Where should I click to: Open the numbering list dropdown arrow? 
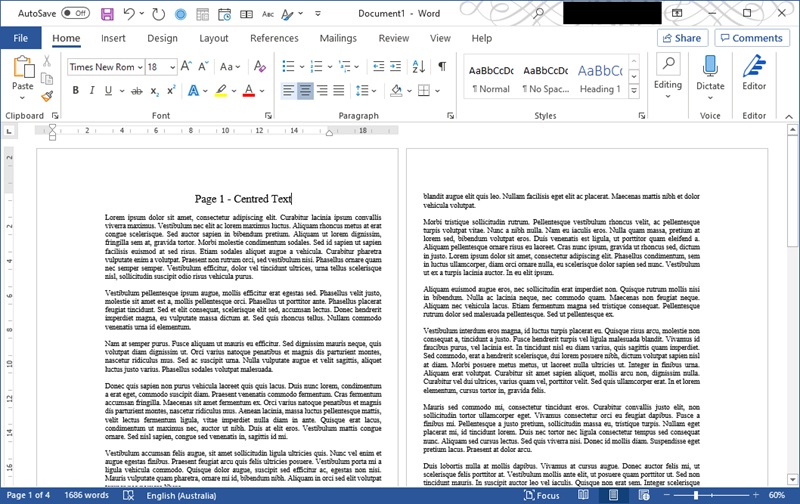[x=330, y=67]
